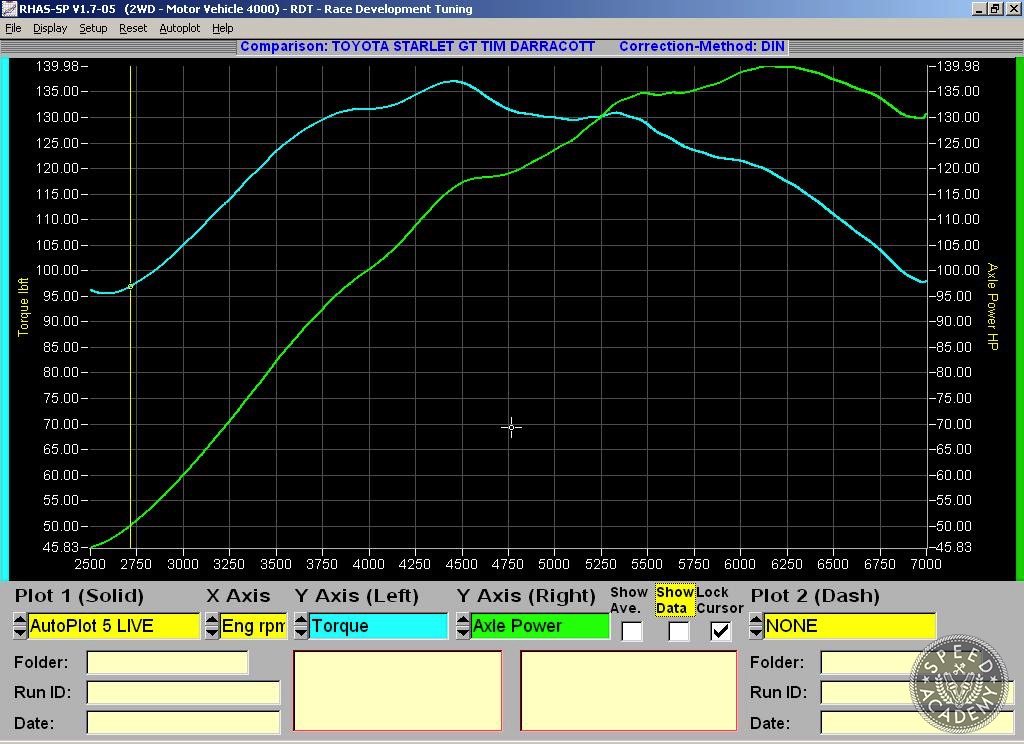
Task: Open the Autoplot menu
Action: pyautogui.click(x=180, y=28)
